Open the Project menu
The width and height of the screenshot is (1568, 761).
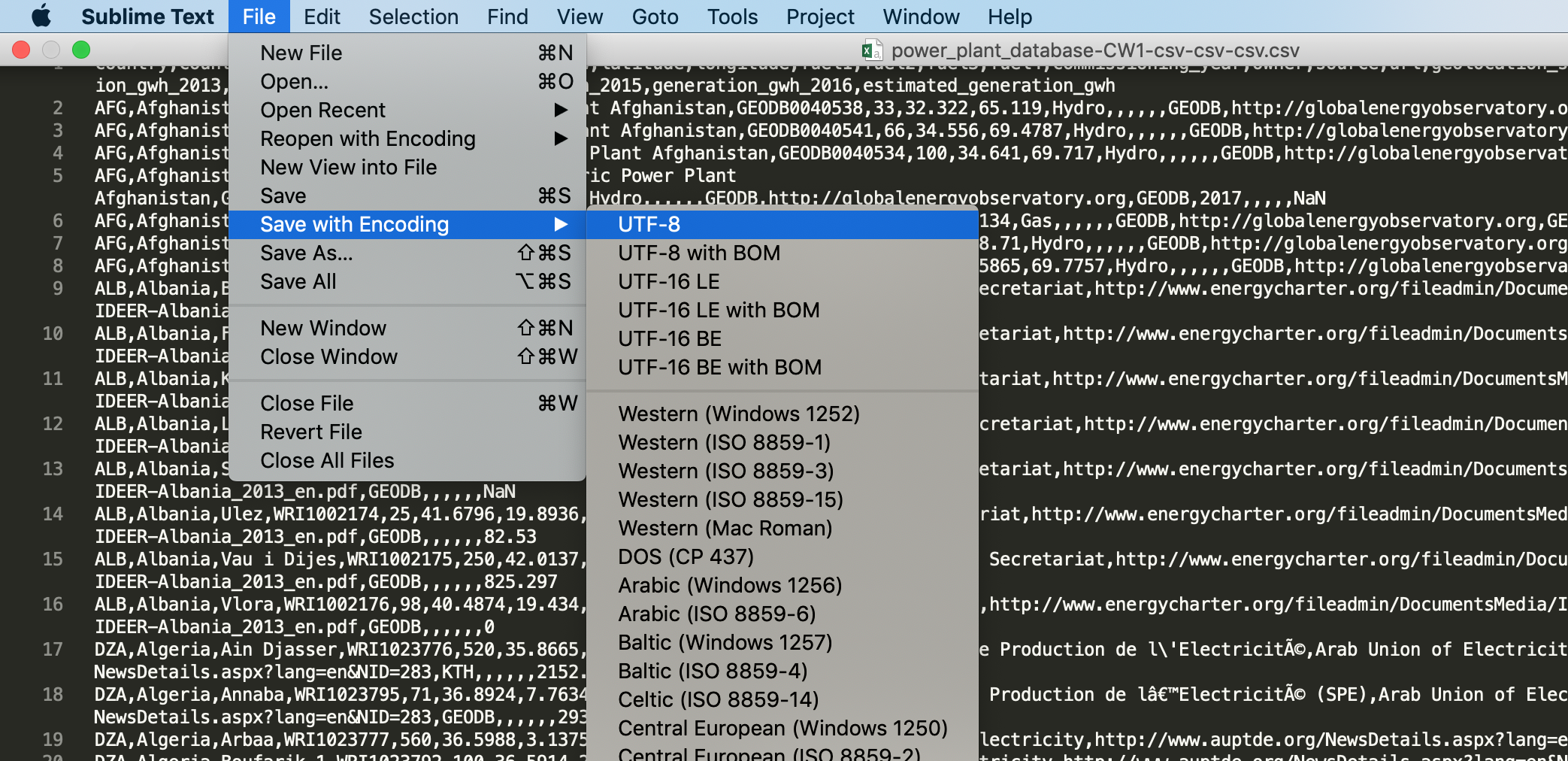point(819,17)
